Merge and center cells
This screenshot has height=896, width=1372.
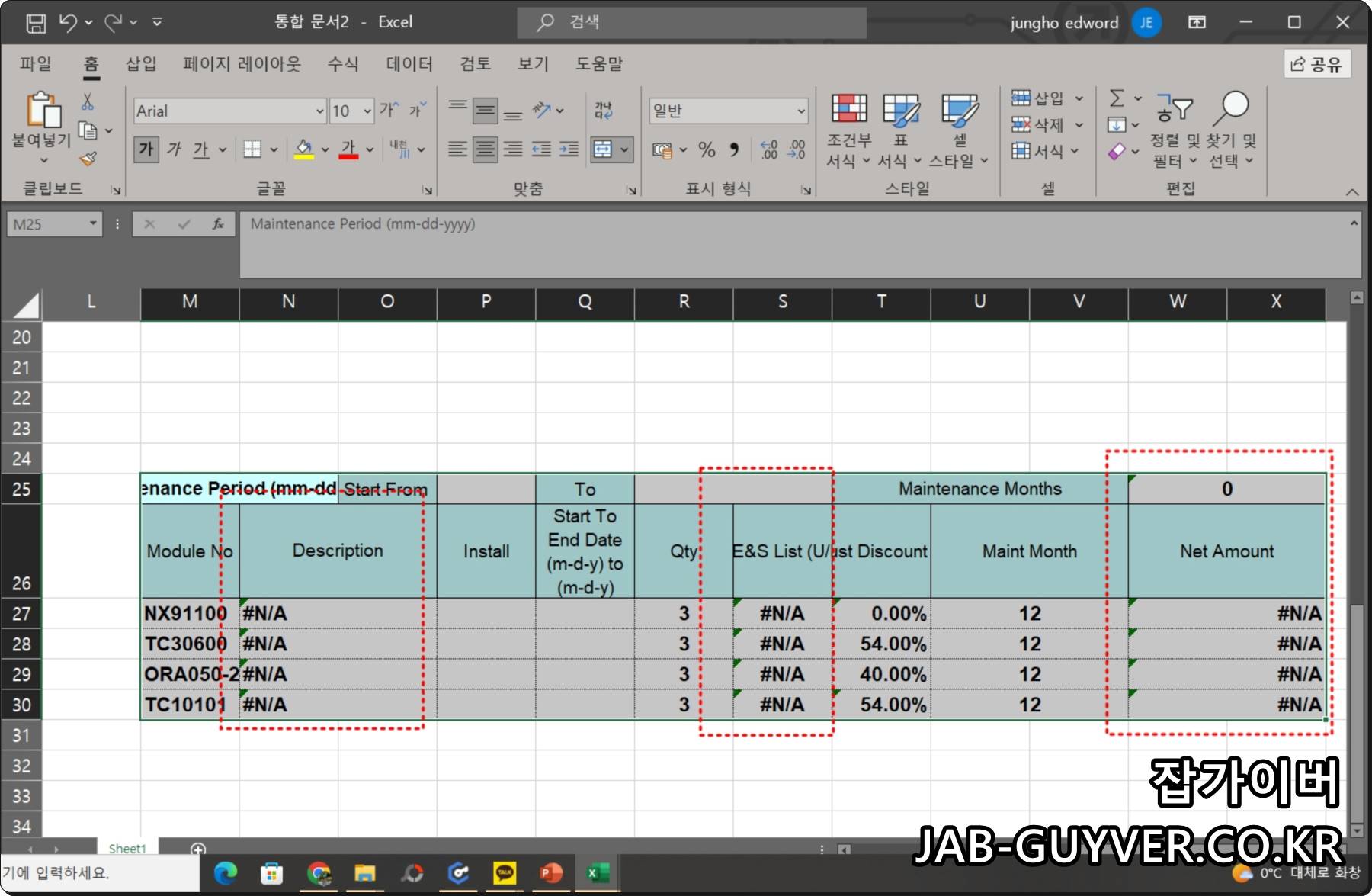(602, 149)
